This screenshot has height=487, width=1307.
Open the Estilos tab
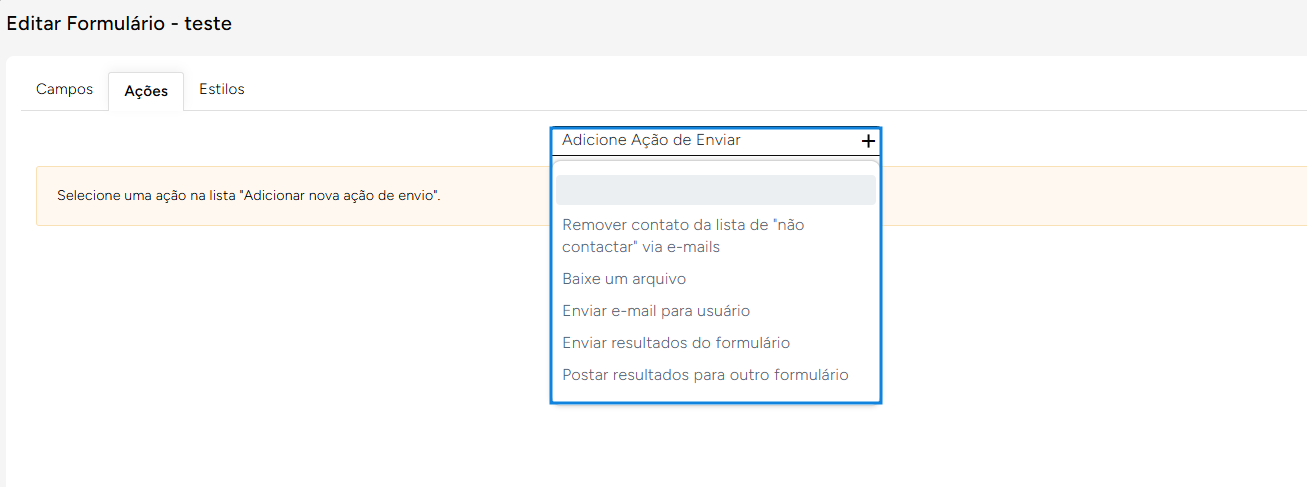tap(222, 90)
